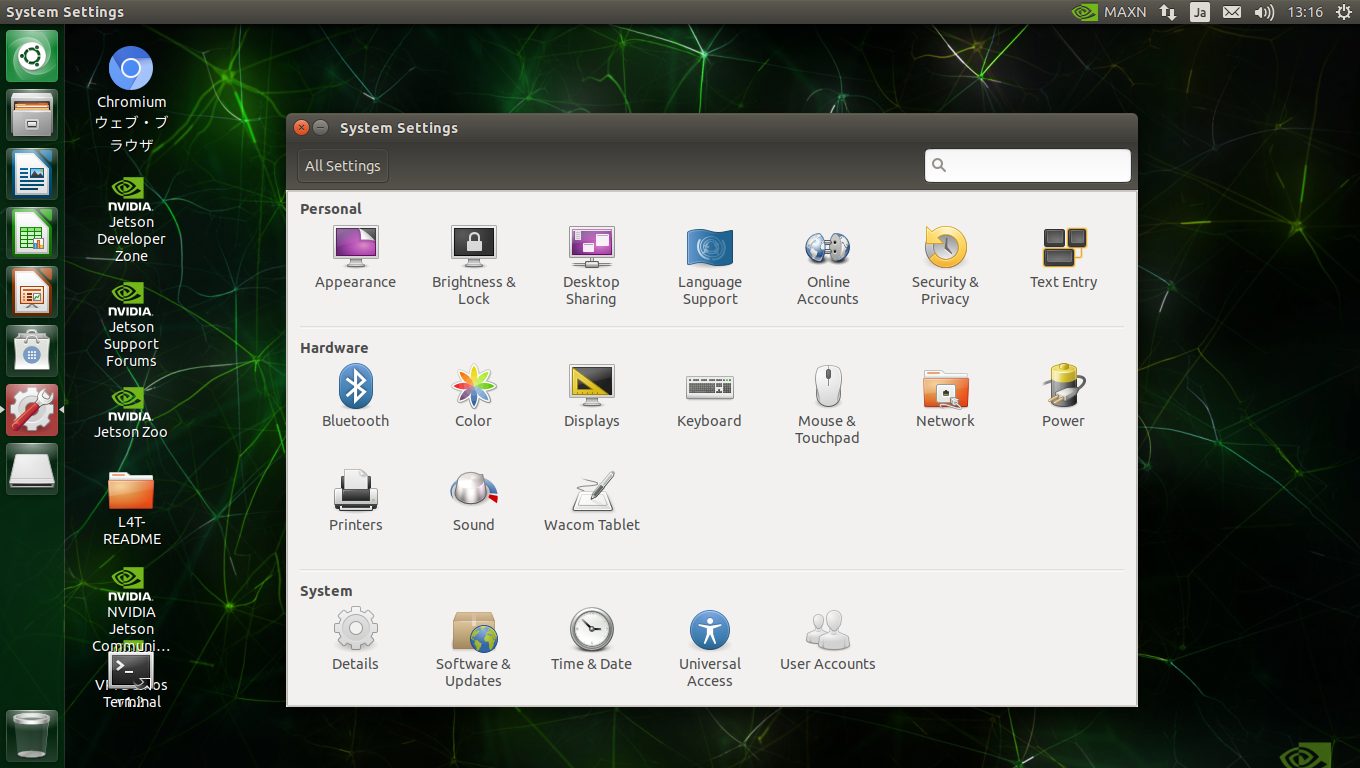Open the Displays settings
This screenshot has height=768, width=1360.
pos(591,396)
